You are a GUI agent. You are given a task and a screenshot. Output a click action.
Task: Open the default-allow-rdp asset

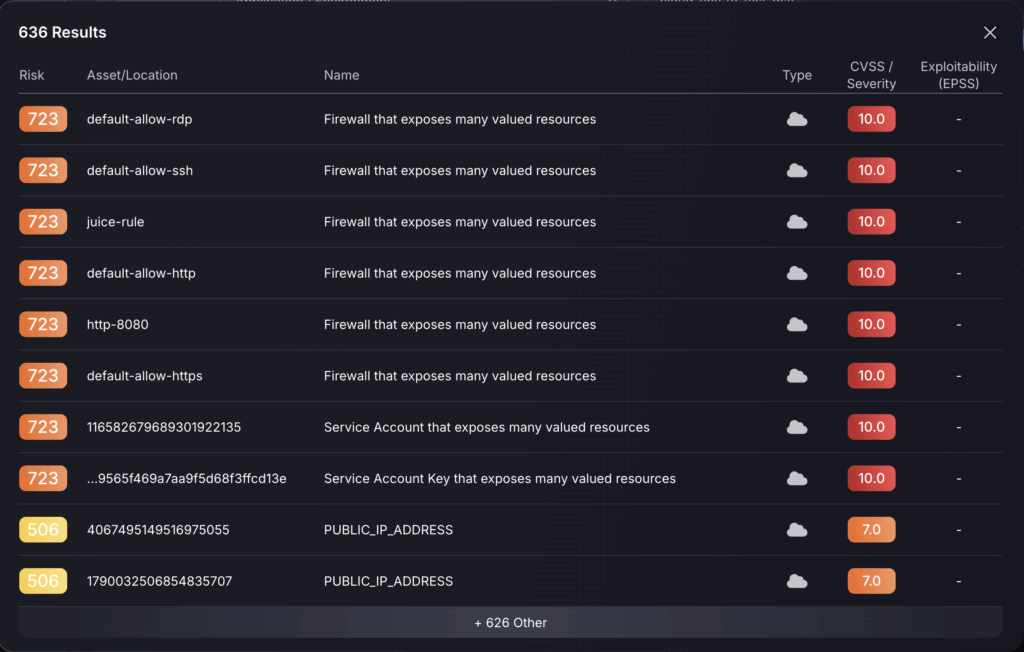pos(139,119)
